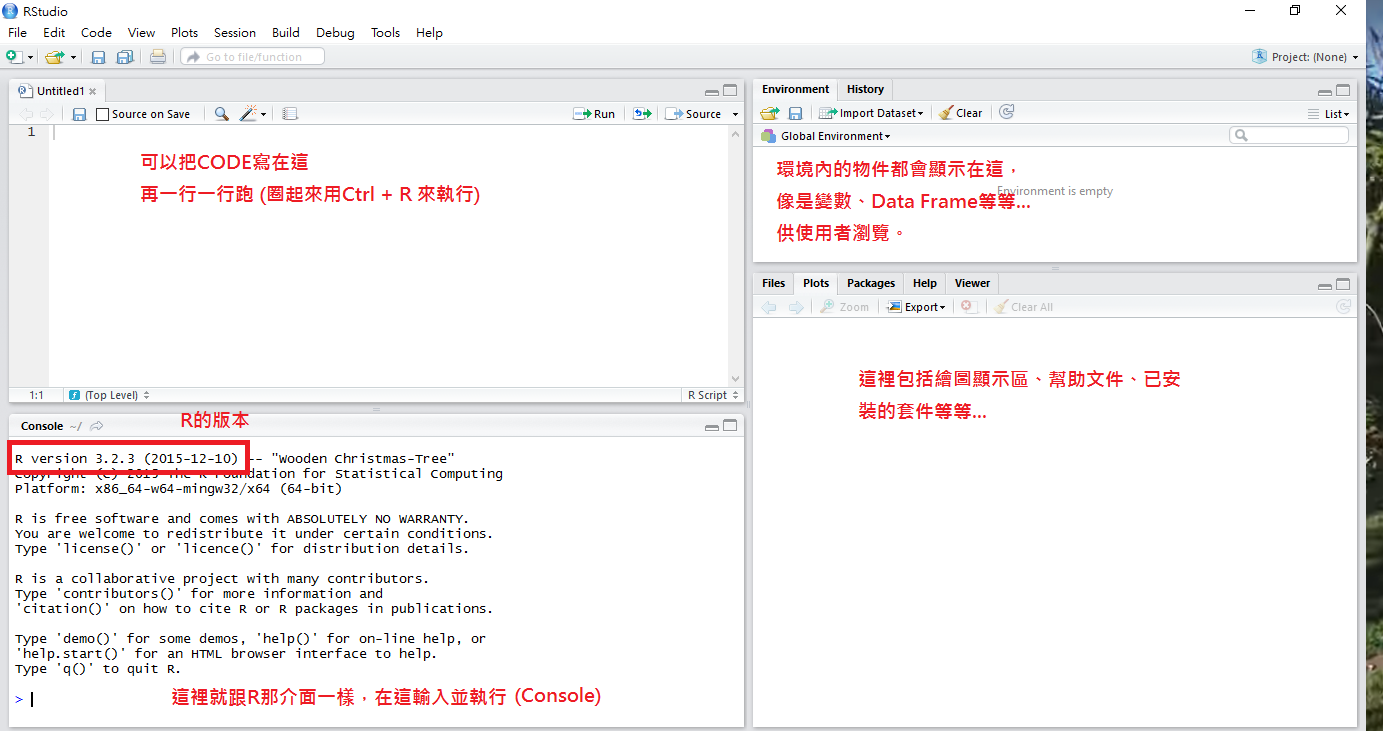1383x731 pixels.
Task: Open the Session menu
Action: pos(235,33)
